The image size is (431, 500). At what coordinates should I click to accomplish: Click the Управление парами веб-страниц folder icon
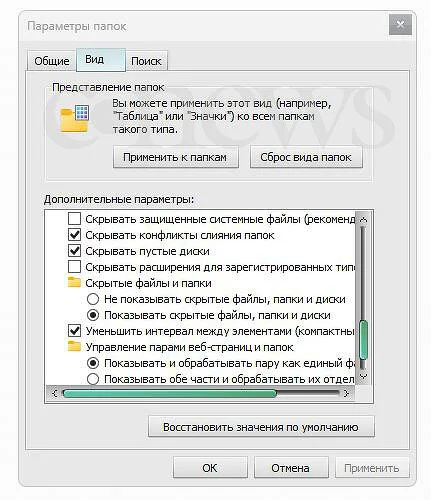[74, 347]
